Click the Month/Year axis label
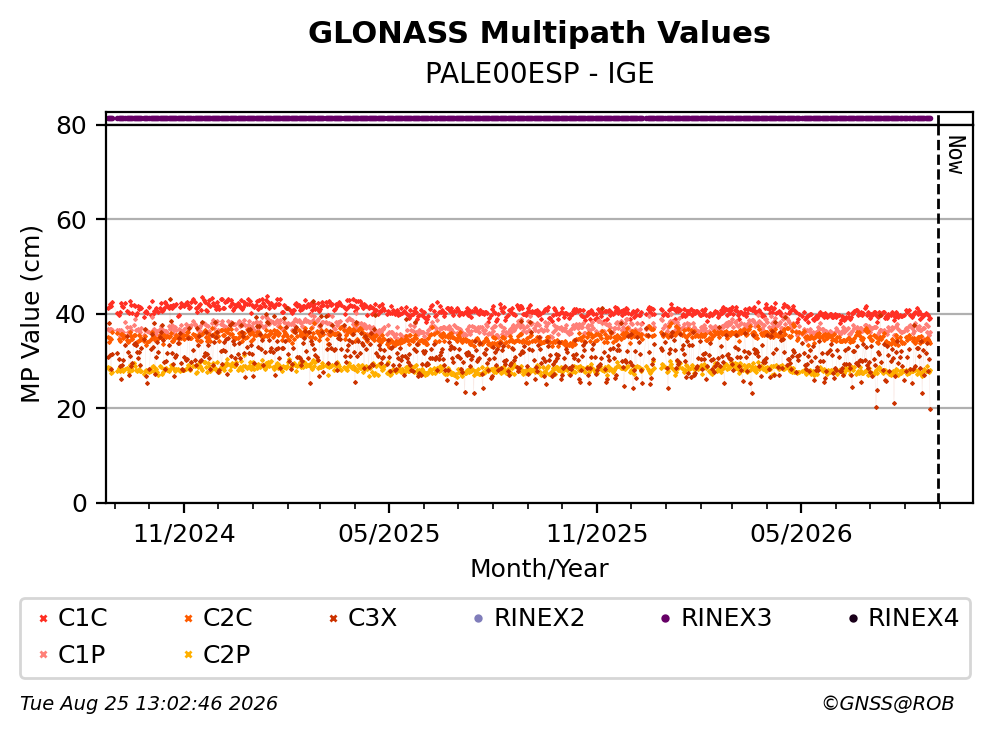The image size is (993, 734). click(539, 568)
